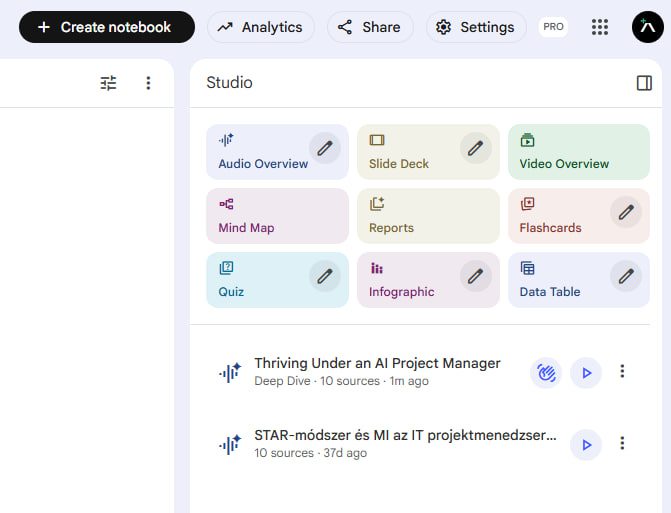Open Analytics
This screenshot has height=513, width=671.
261,27
